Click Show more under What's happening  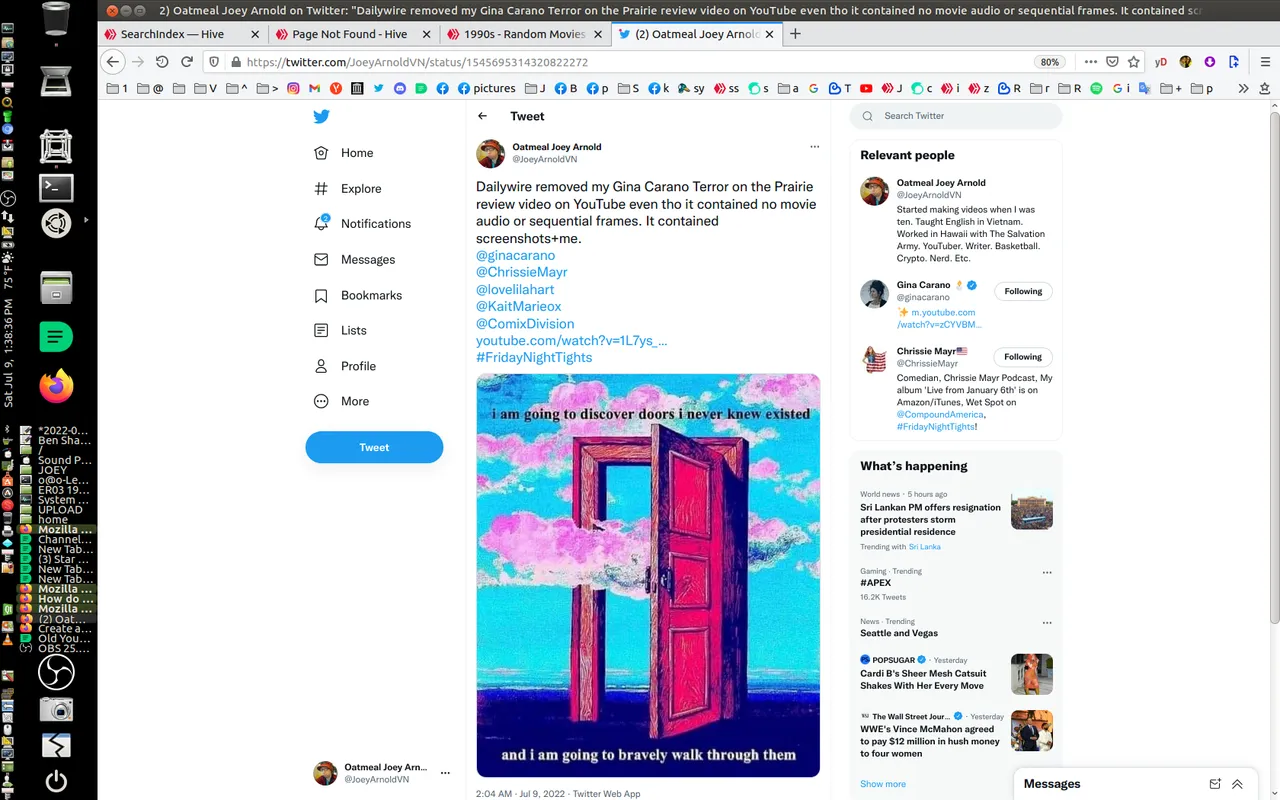tap(883, 783)
